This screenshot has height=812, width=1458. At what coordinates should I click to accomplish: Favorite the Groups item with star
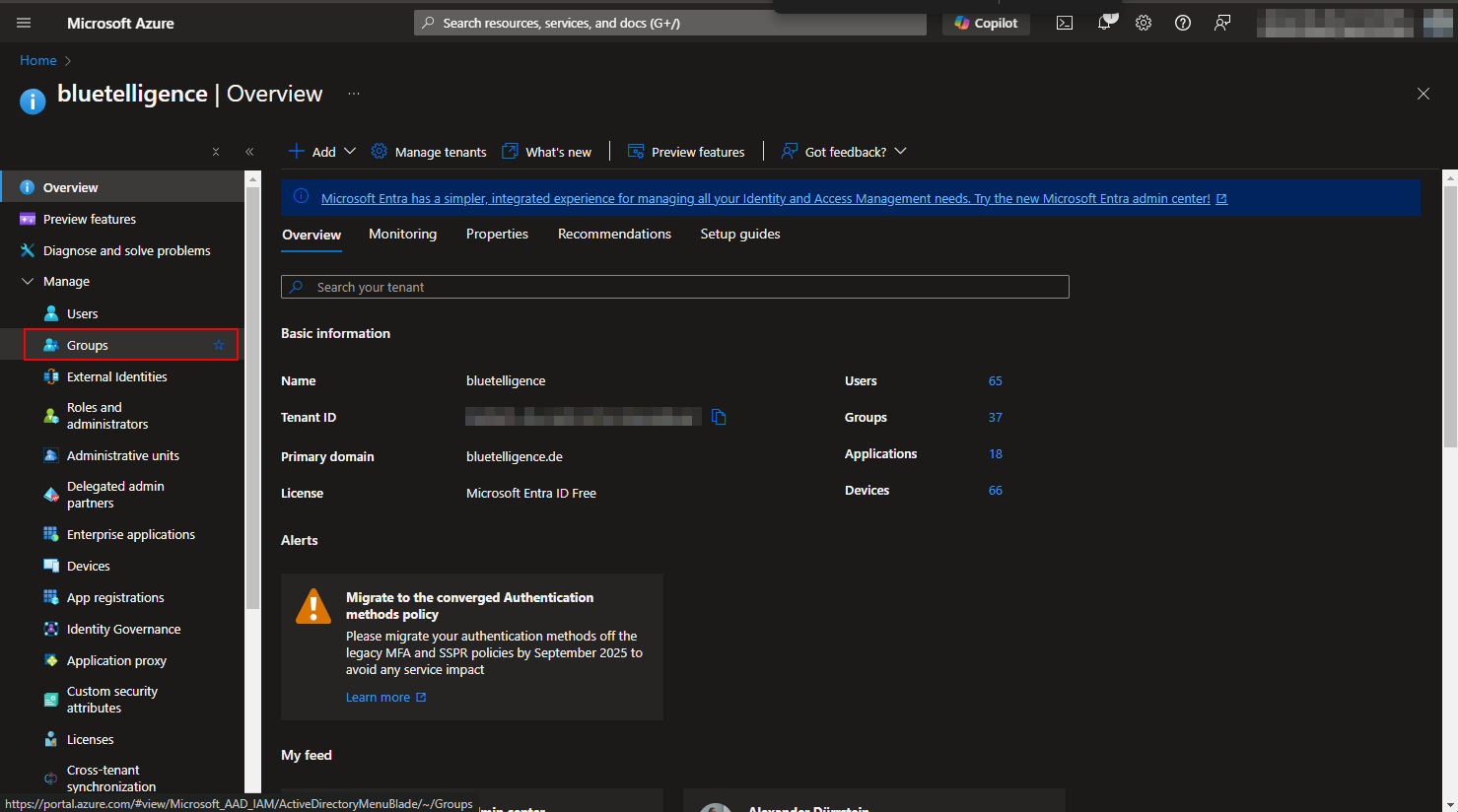219,345
